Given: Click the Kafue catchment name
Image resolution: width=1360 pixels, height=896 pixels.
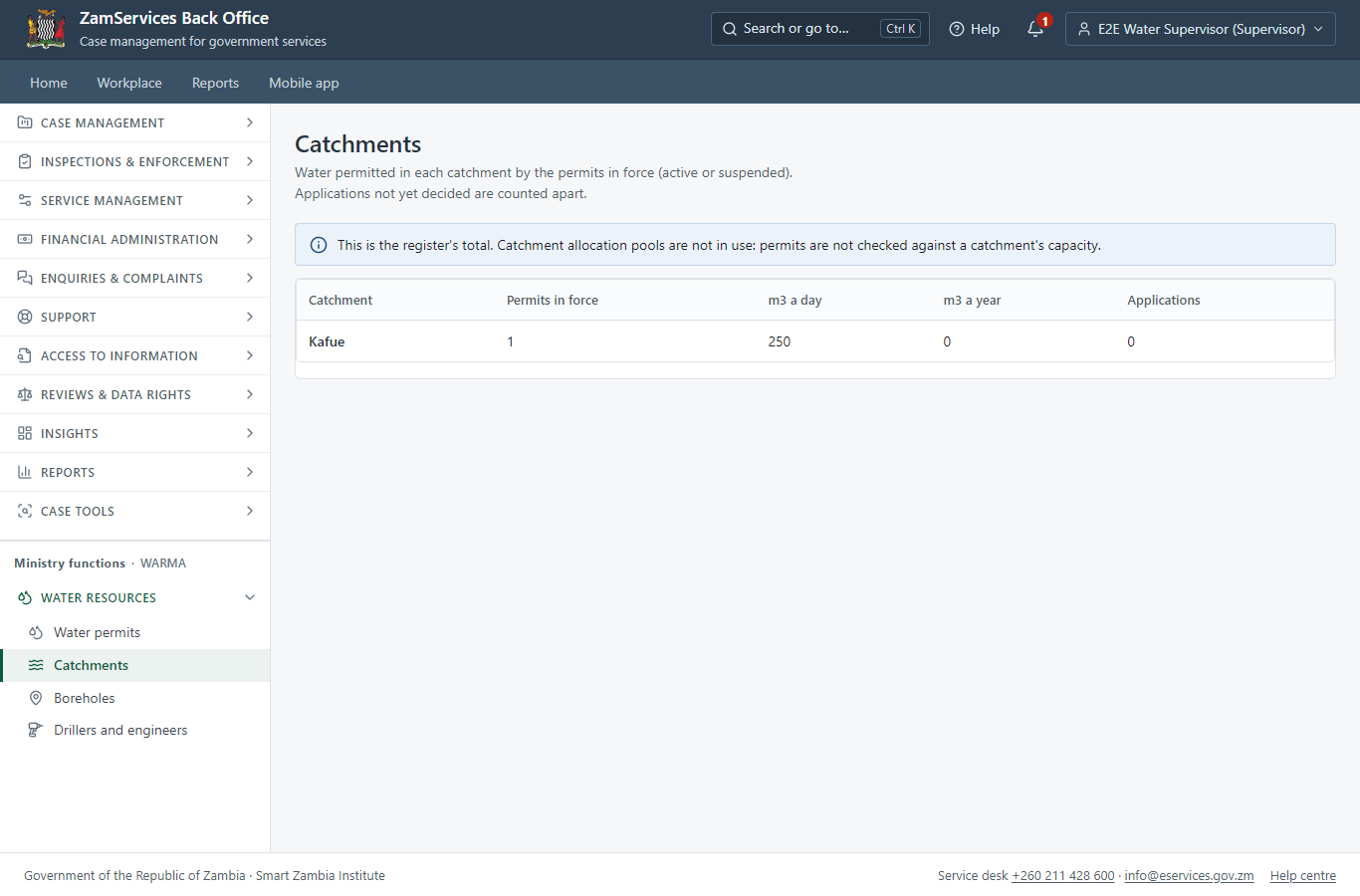Looking at the screenshot, I should point(327,341).
